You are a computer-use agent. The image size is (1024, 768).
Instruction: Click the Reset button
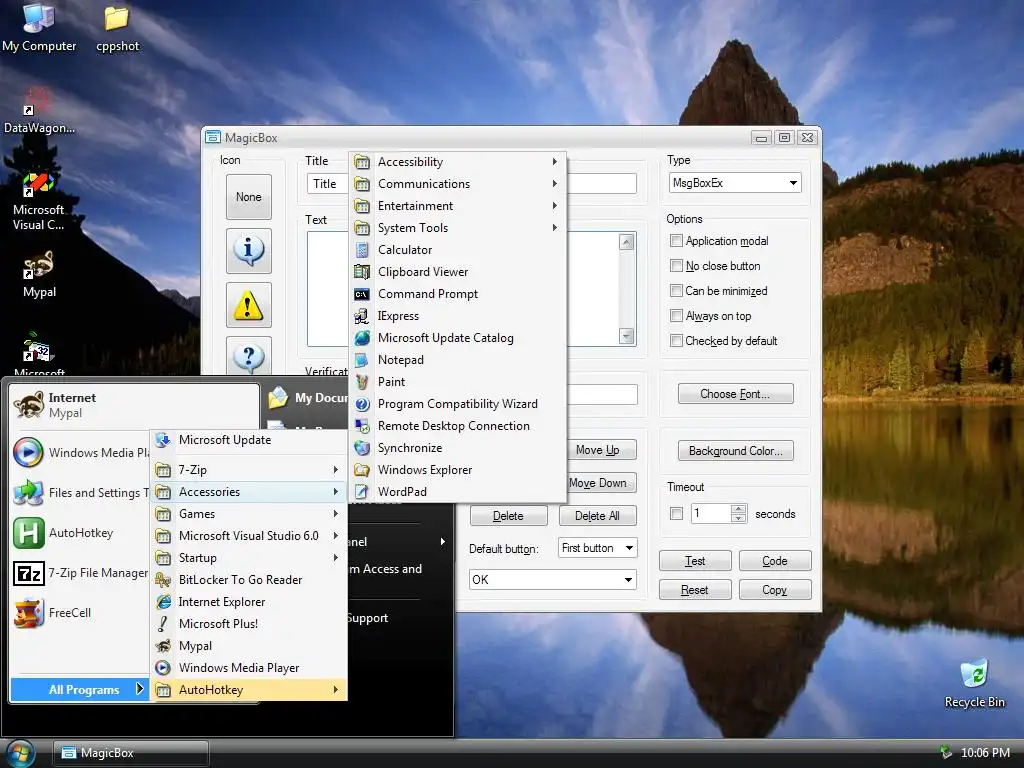click(x=695, y=590)
